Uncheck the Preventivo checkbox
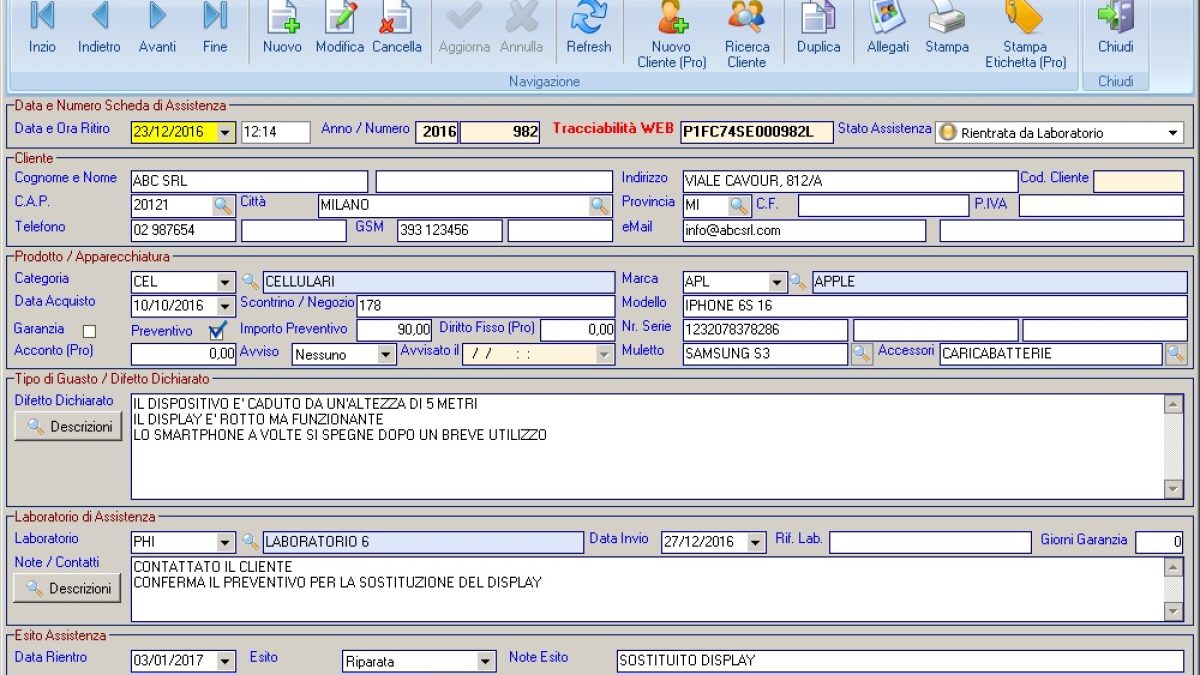The image size is (1200, 675). pos(217,330)
